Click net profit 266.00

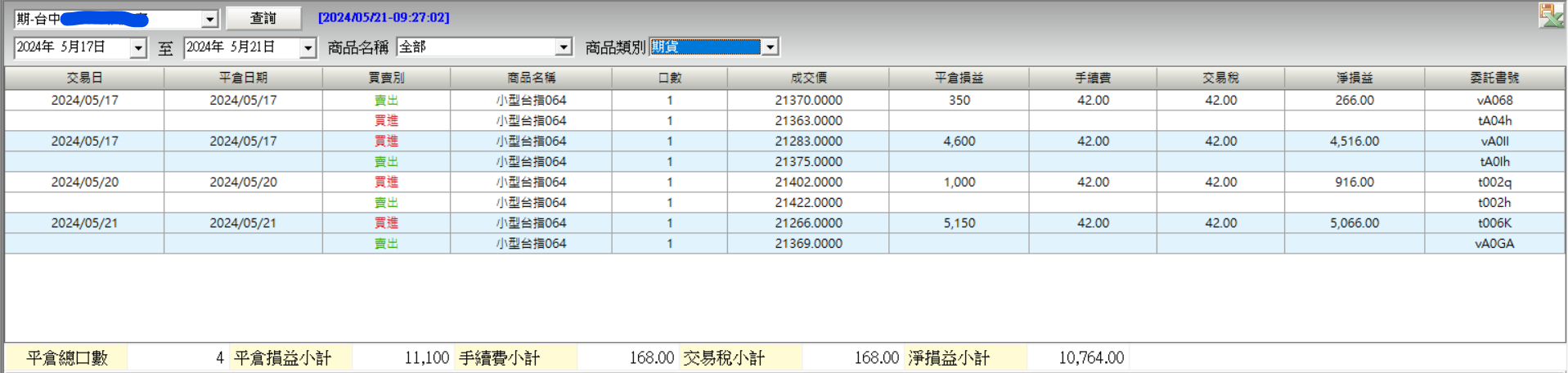tap(1355, 100)
